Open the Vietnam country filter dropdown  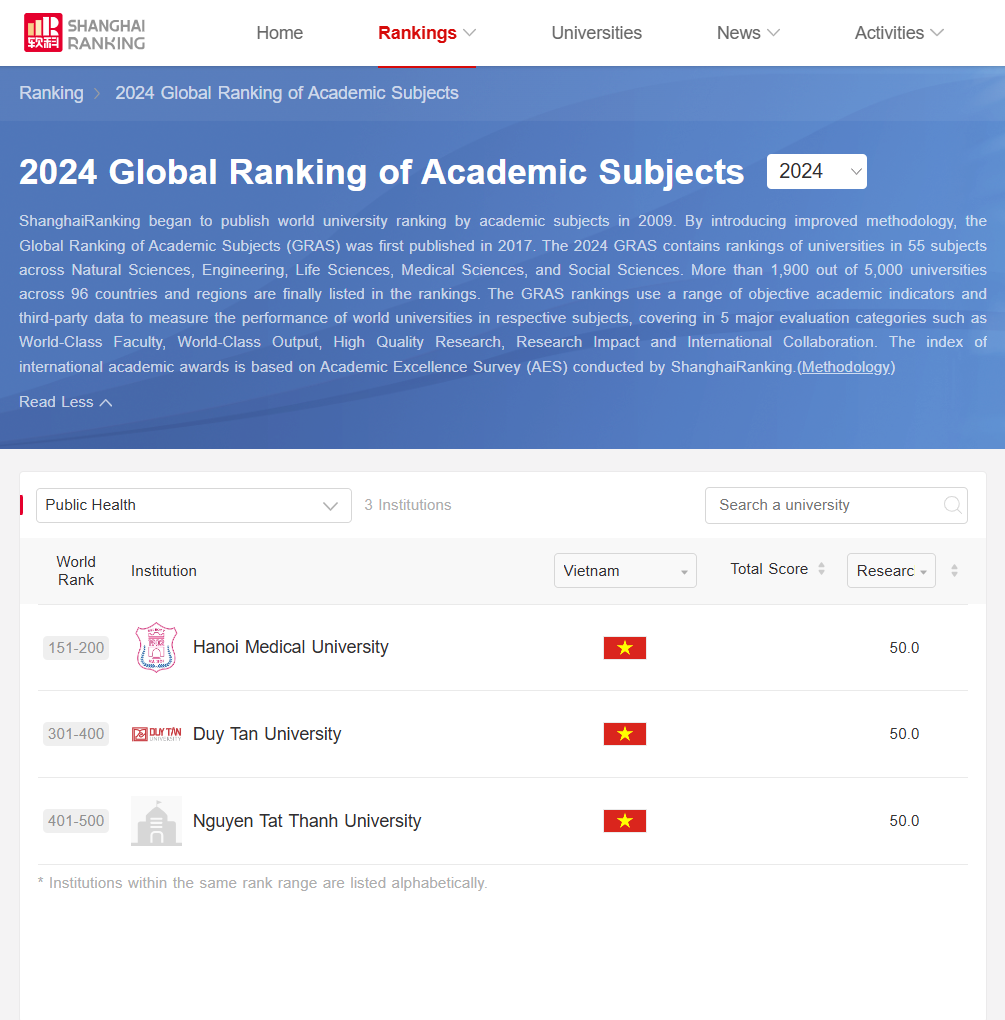(x=625, y=570)
